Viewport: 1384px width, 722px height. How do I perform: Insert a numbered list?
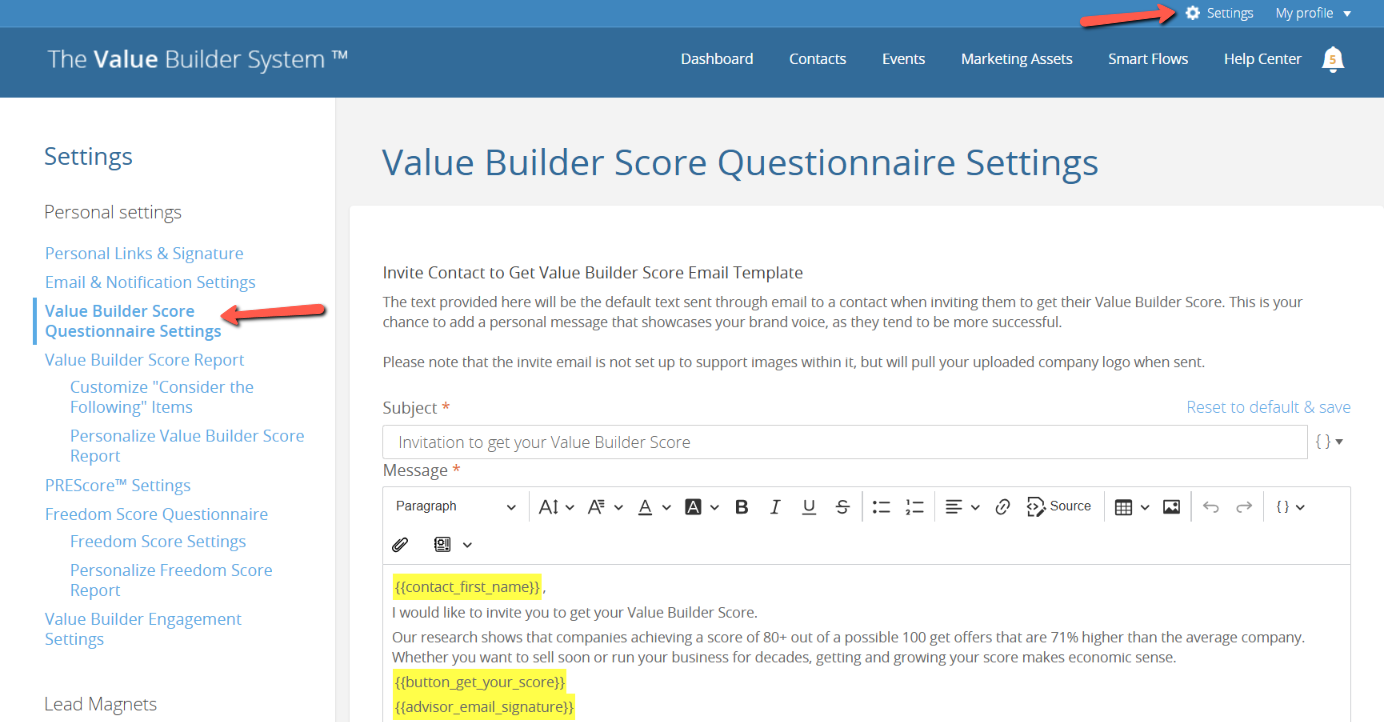pos(914,507)
